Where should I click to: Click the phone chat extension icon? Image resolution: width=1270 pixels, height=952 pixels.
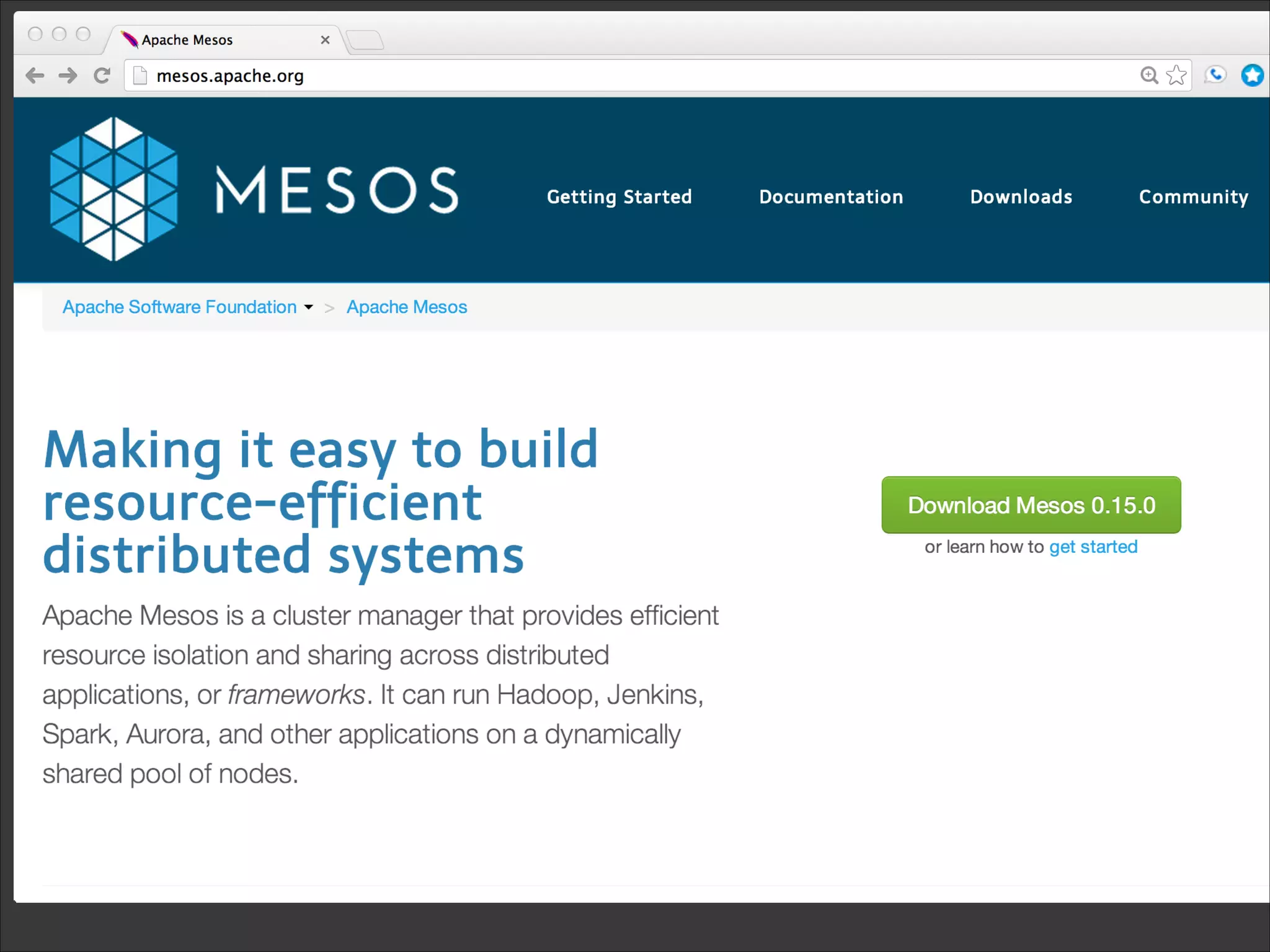[1215, 76]
